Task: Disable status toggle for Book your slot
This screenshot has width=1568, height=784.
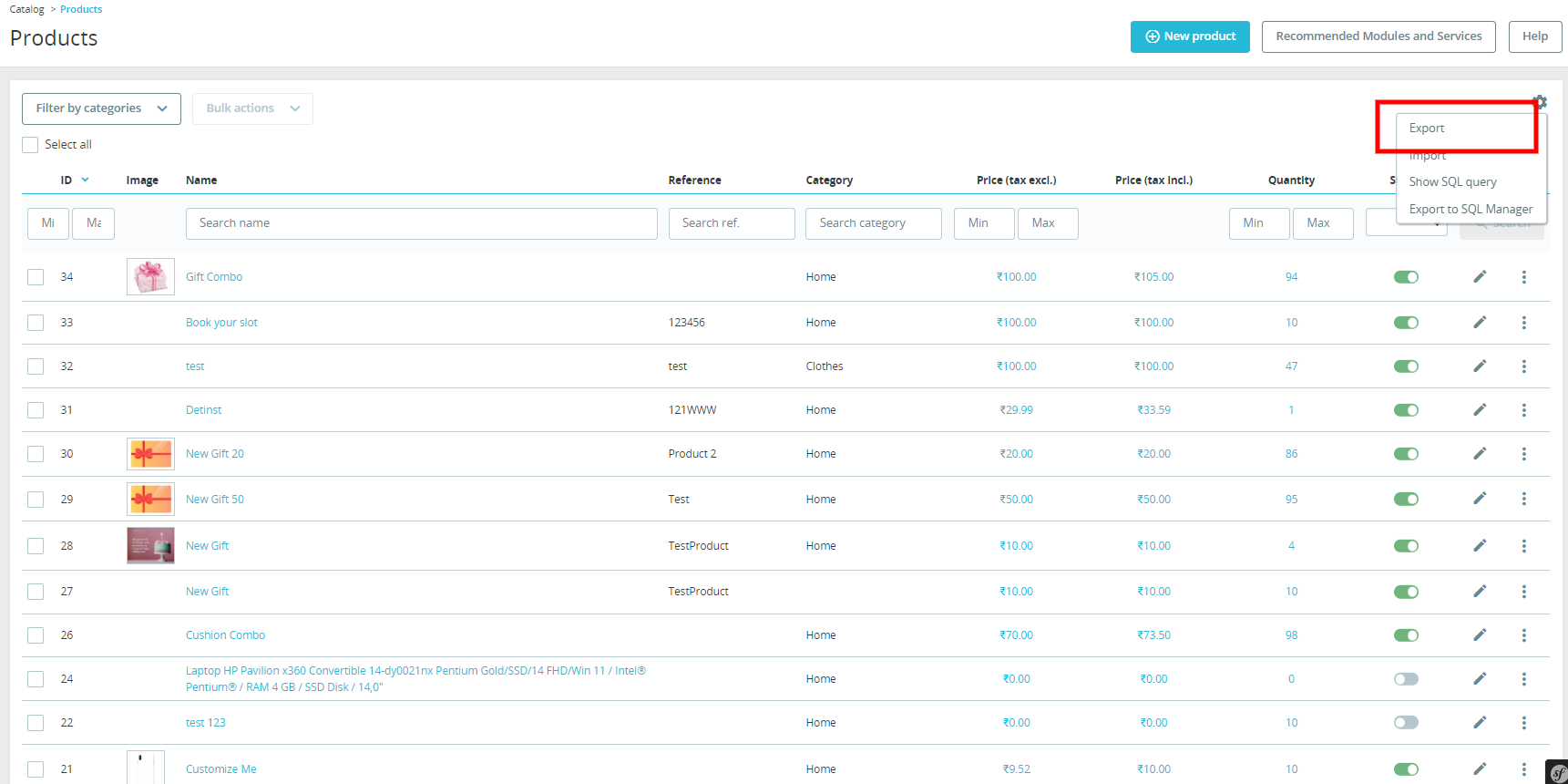Action: [1406, 323]
